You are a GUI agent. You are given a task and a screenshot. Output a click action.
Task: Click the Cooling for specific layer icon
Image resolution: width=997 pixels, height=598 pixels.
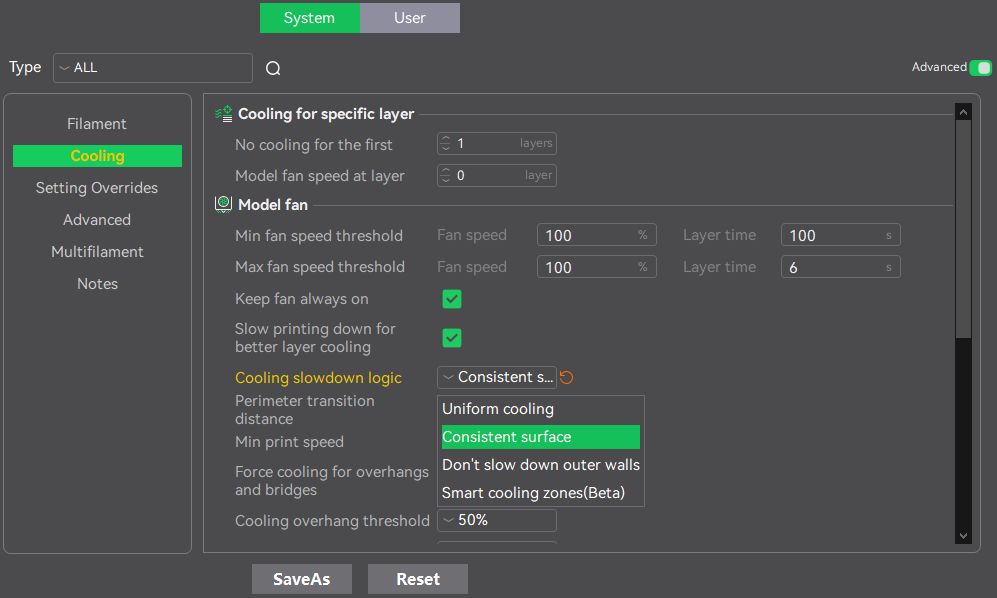click(x=224, y=114)
